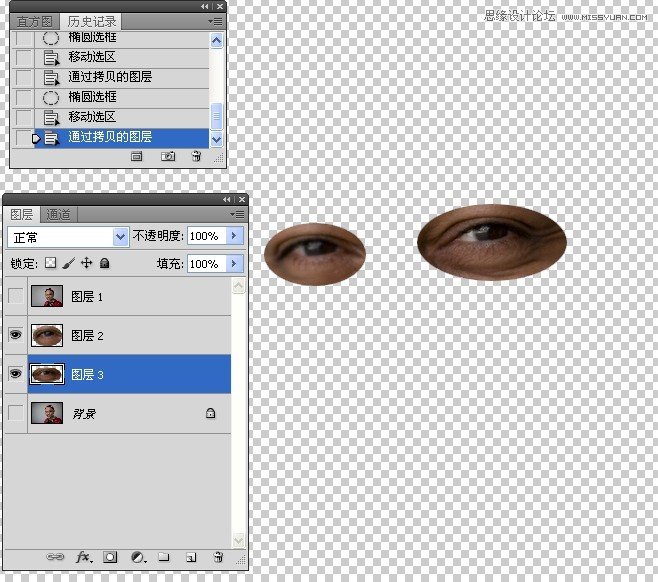Click the fill 100% input field
658x582 pixels.
(207, 264)
